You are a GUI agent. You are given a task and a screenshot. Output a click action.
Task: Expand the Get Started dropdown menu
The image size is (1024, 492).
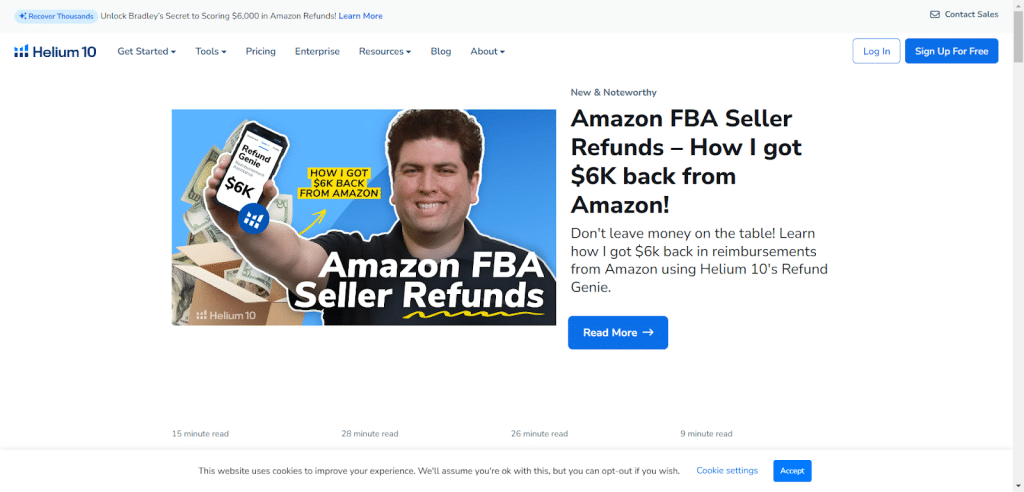[146, 52]
